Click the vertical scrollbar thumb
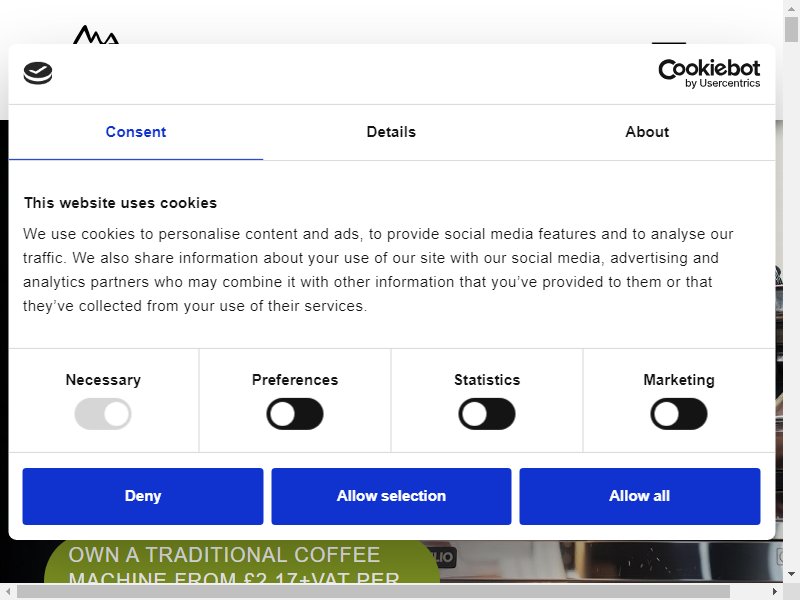The height and width of the screenshot is (600, 800). (791, 30)
